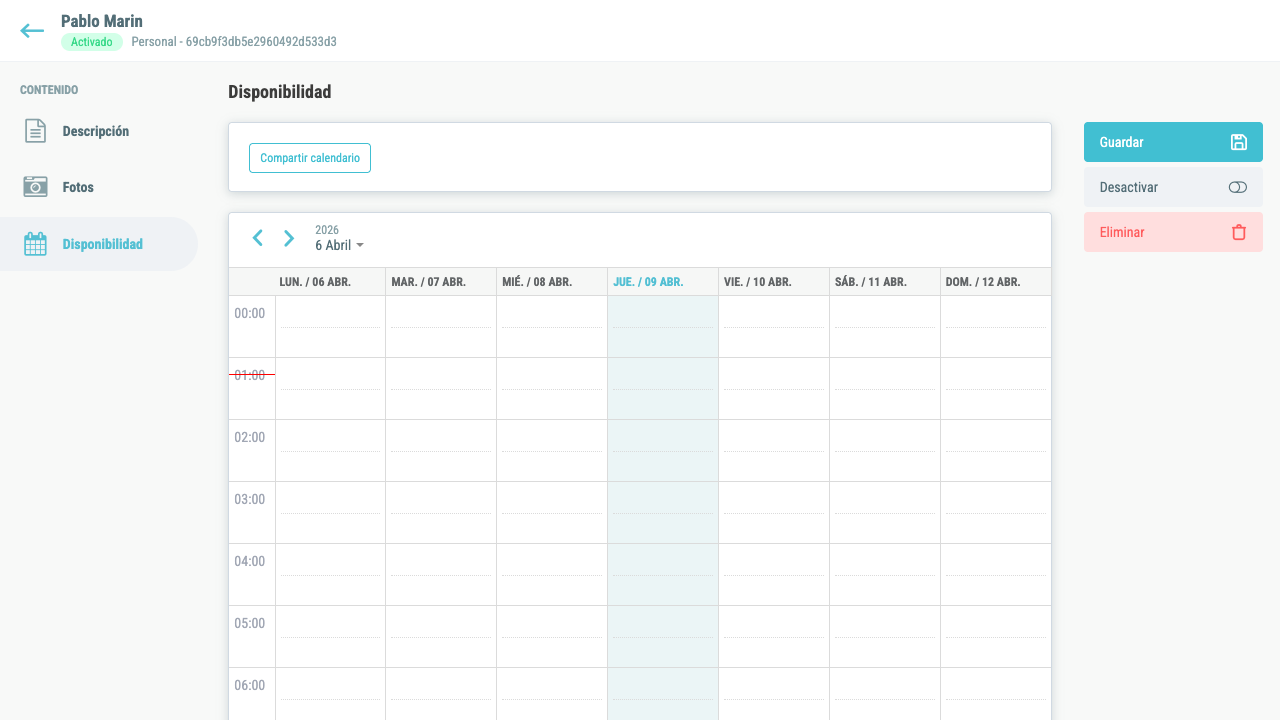Select Monday 06 Abr. 00:00 time slot

(x=331, y=327)
